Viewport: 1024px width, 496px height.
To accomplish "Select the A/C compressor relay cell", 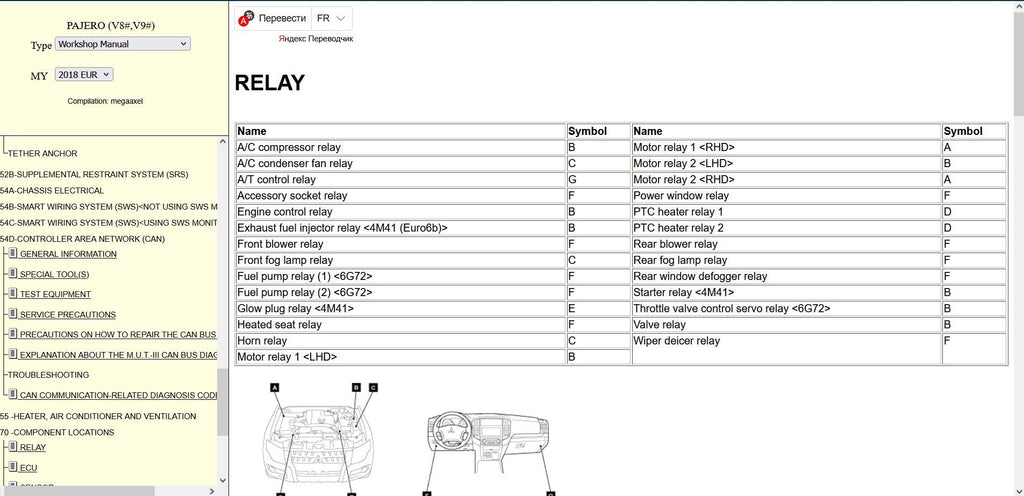I will [400, 147].
